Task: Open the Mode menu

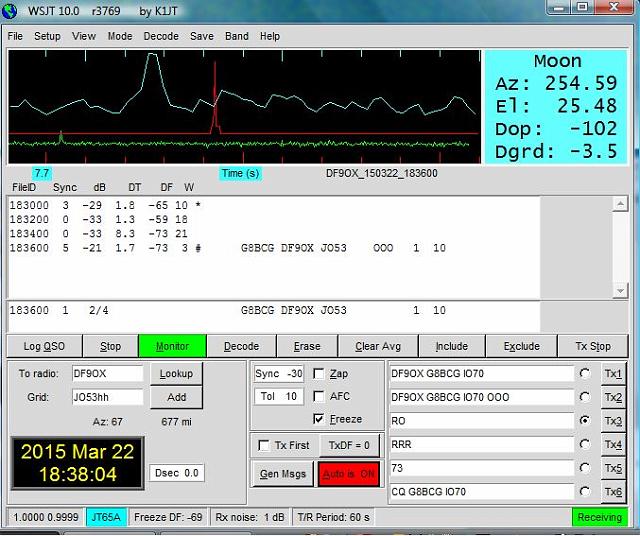Action: coord(120,36)
